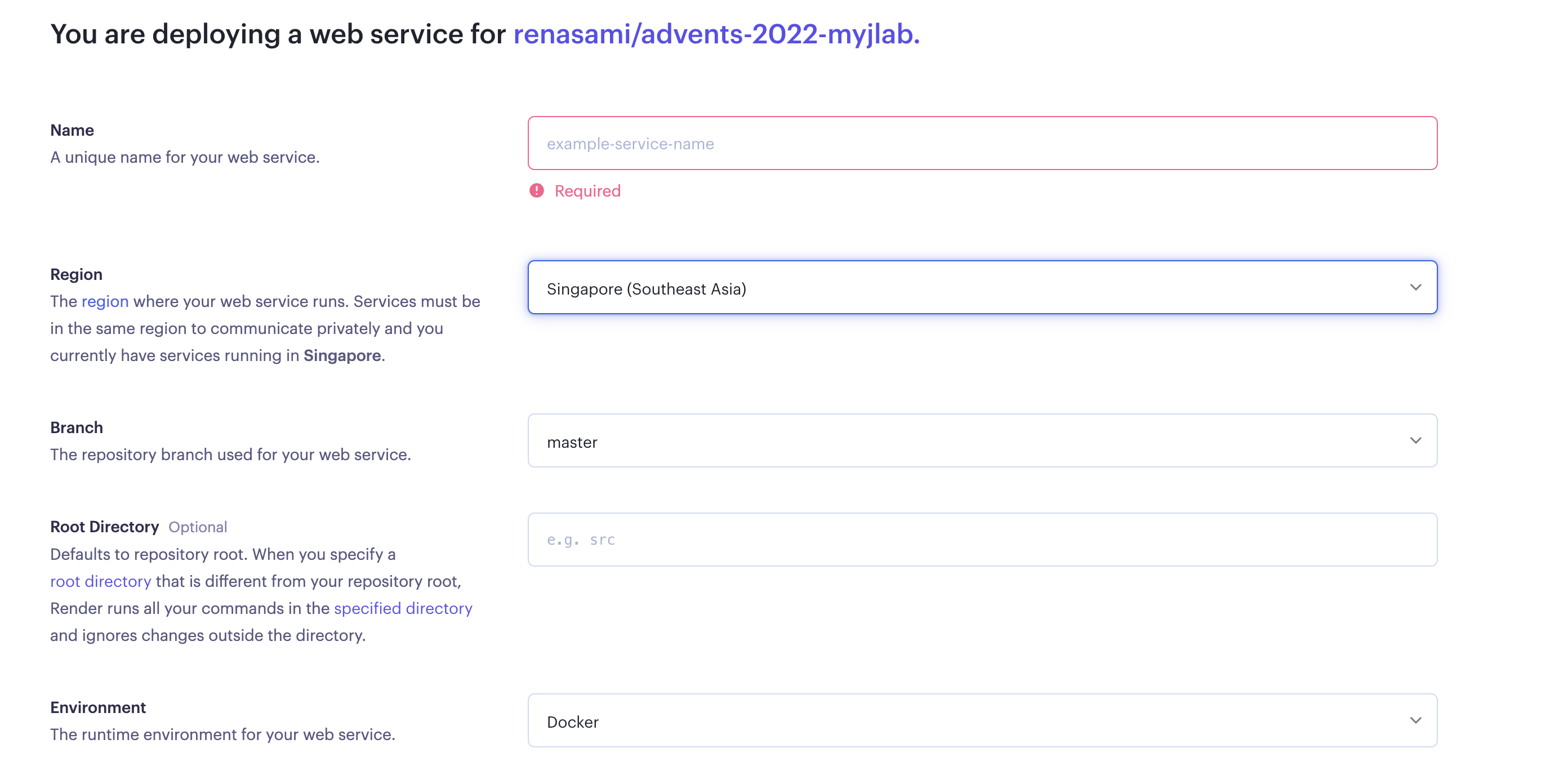The image size is (1568, 784).
Task: Open the 'specified directory' help link
Action: click(x=402, y=608)
